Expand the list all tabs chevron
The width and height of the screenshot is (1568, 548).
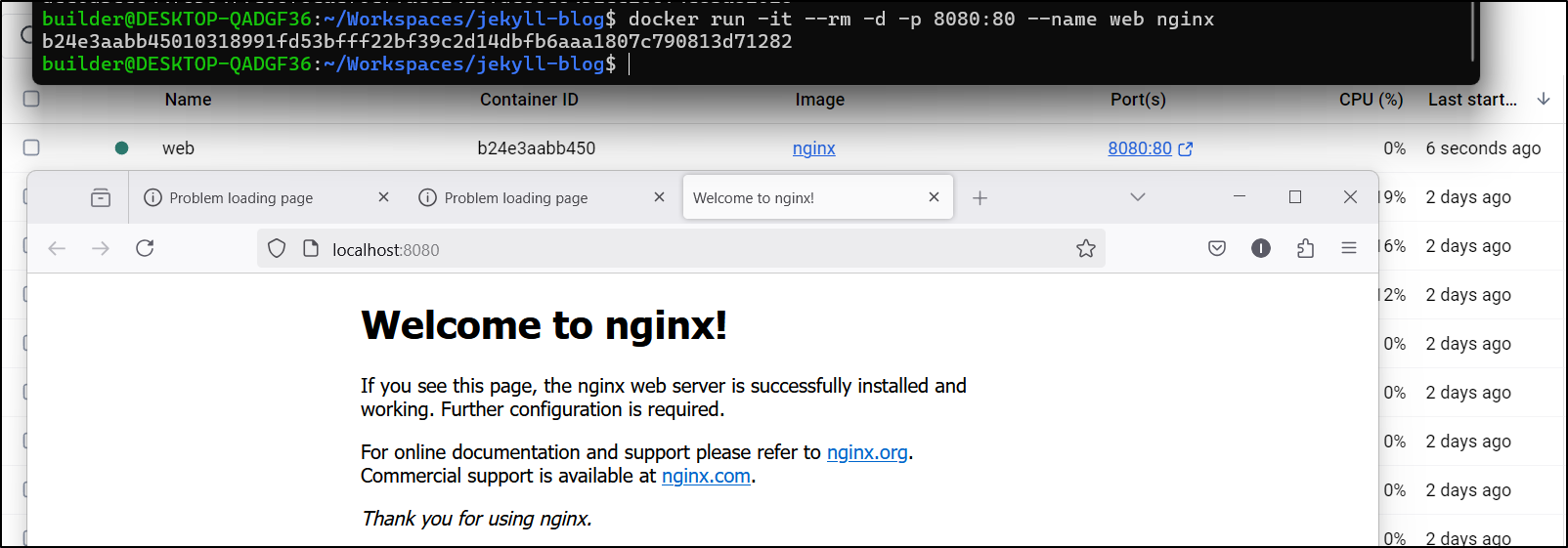(x=1138, y=197)
